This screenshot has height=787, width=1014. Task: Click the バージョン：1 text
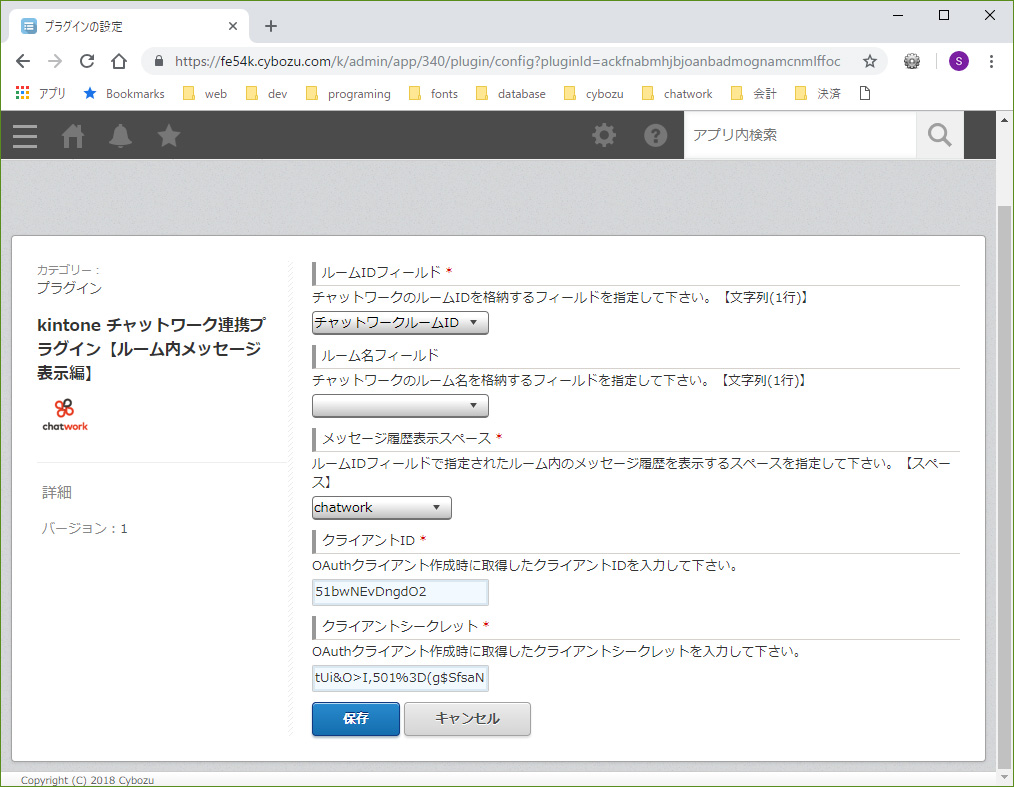point(85,528)
